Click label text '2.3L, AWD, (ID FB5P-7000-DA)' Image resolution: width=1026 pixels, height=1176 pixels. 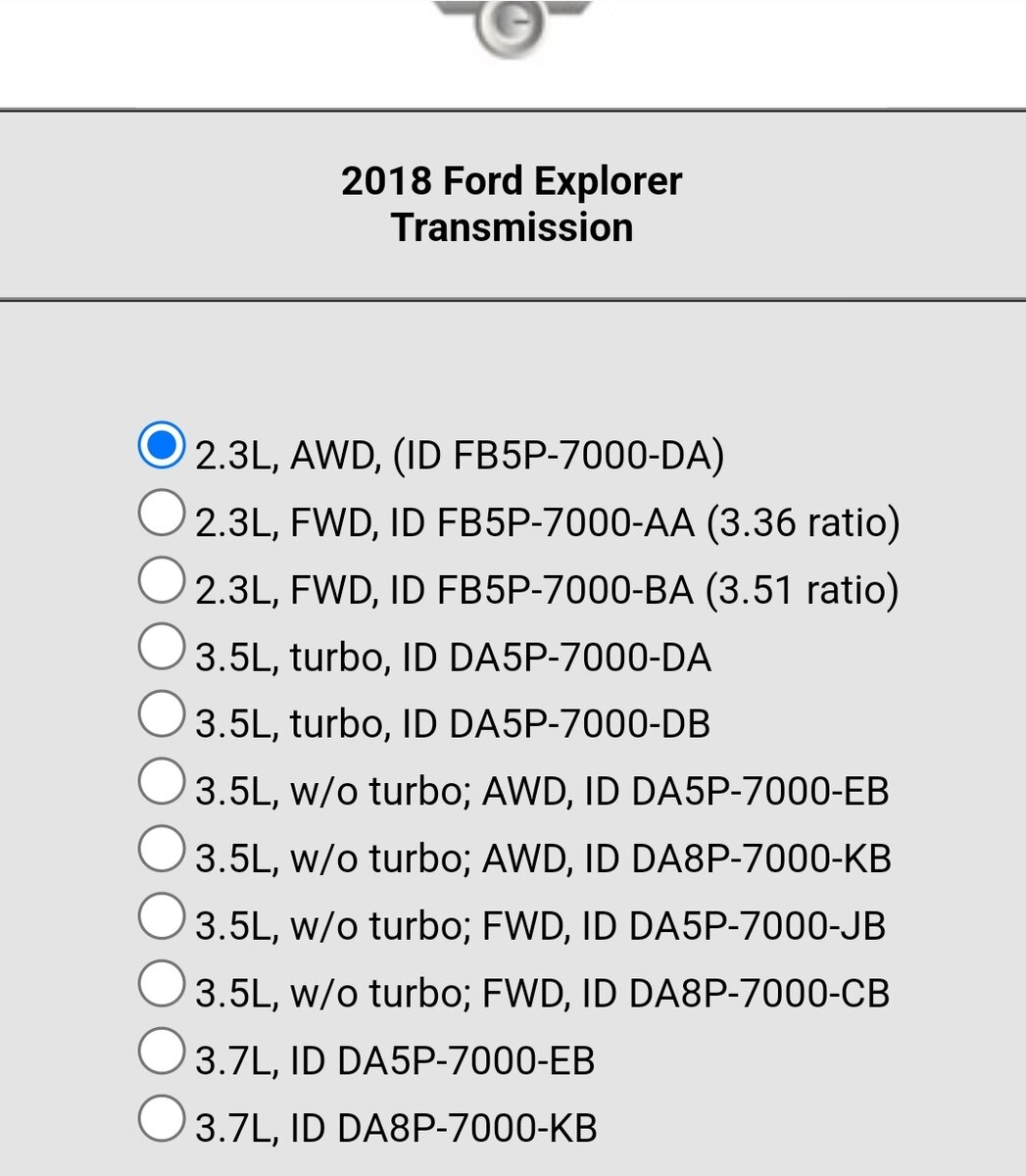[460, 457]
